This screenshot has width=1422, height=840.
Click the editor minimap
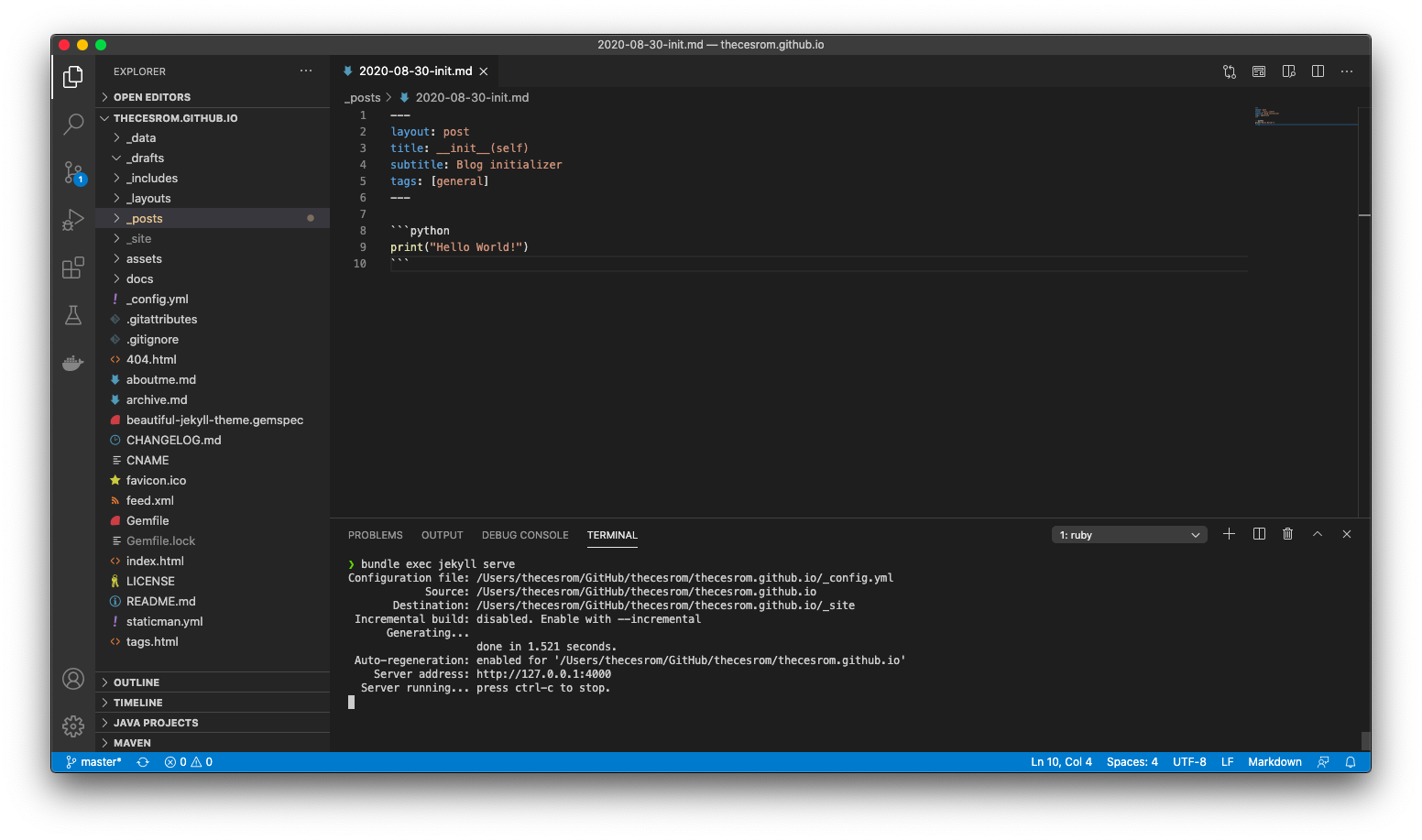(1306, 117)
